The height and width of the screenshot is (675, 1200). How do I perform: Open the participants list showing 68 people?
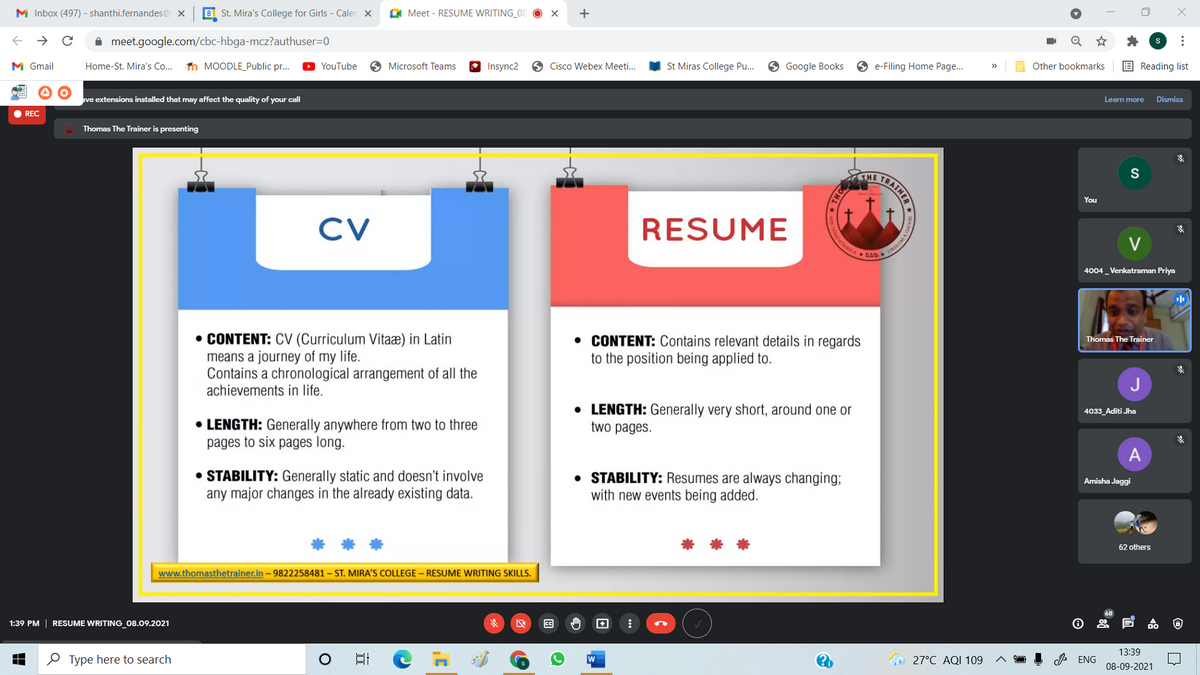tap(1102, 623)
